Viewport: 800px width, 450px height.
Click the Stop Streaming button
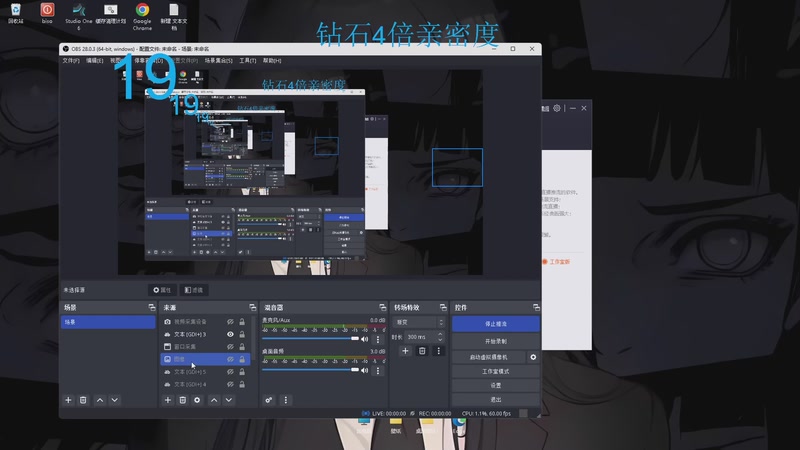[495, 324]
